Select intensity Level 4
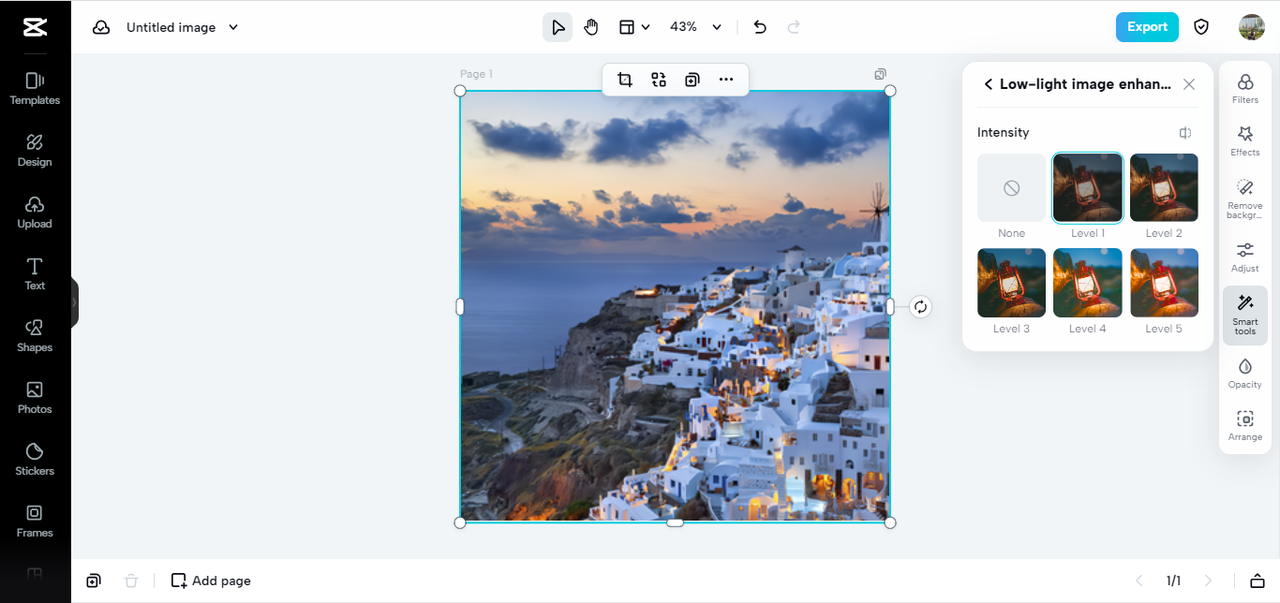Screen dimensions: 1280x603 [x=1087, y=283]
